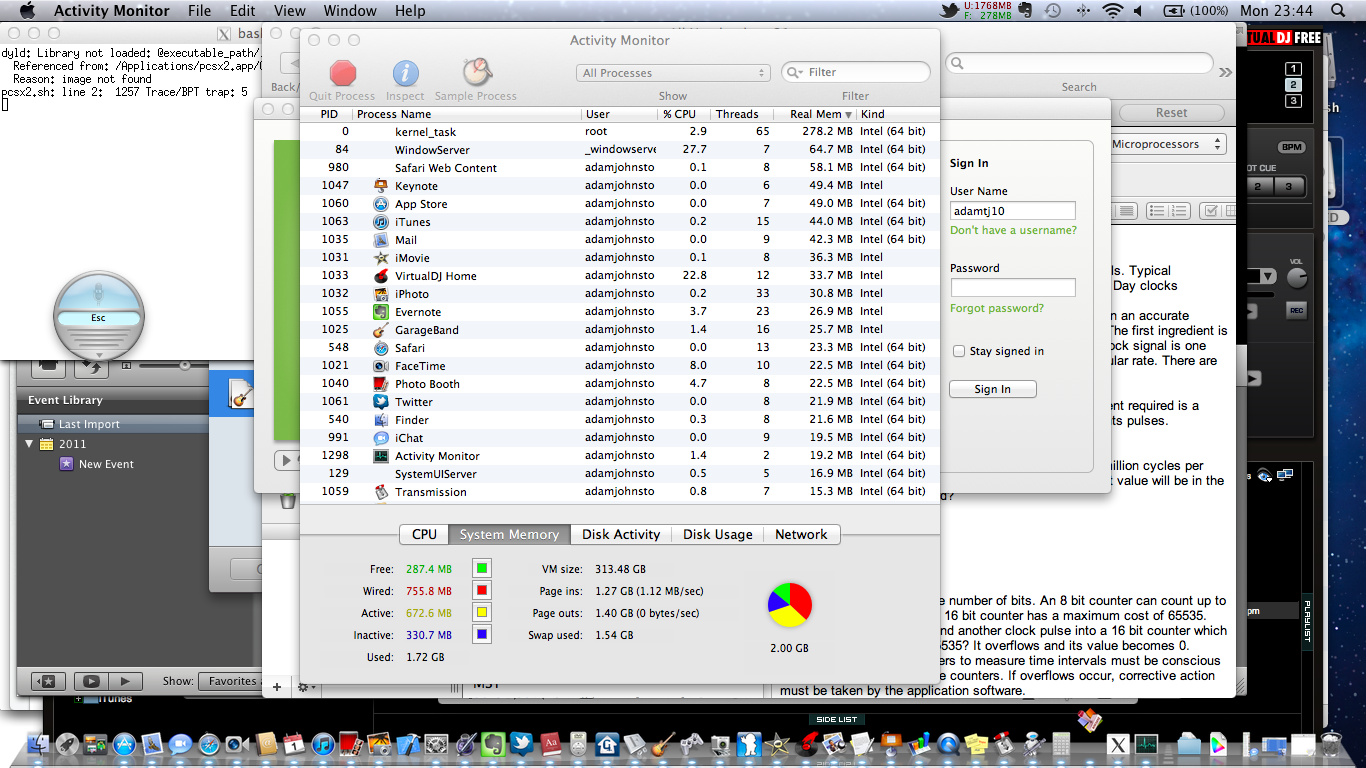Click the Filter search field
The width and height of the screenshot is (1366, 768).
click(x=856, y=72)
